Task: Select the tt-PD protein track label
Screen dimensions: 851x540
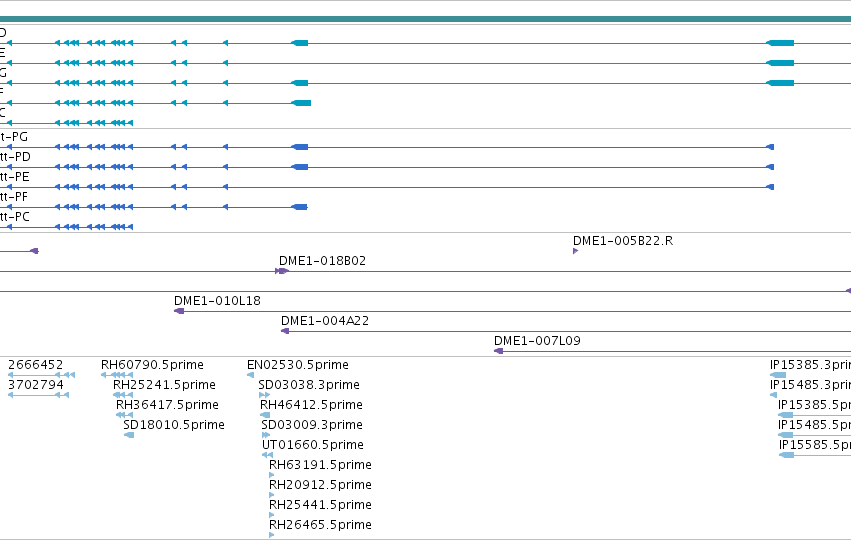Action: (15, 157)
